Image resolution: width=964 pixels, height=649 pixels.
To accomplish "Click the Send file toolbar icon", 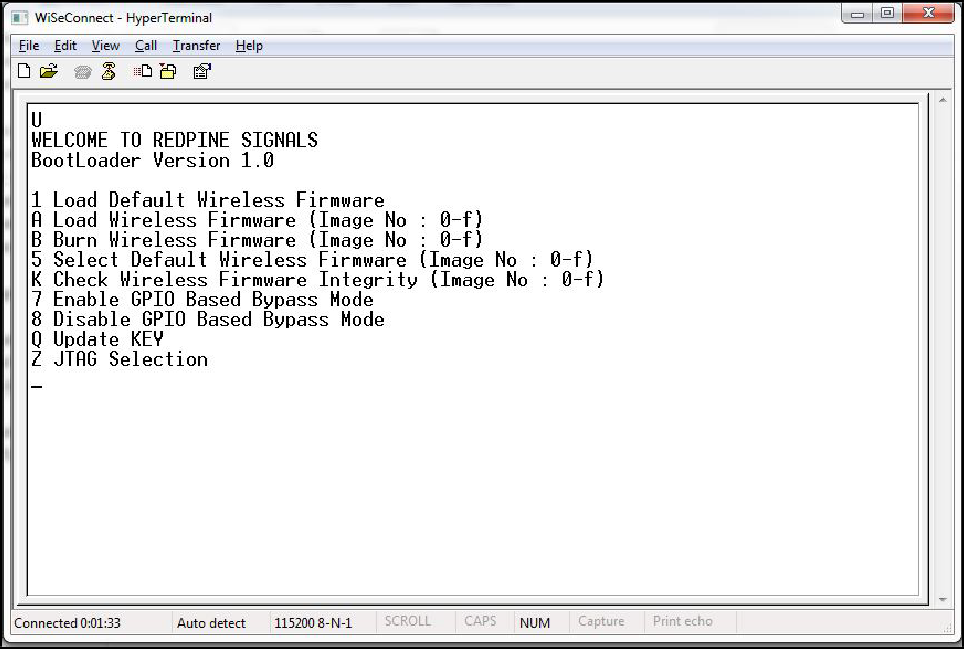I will click(141, 70).
